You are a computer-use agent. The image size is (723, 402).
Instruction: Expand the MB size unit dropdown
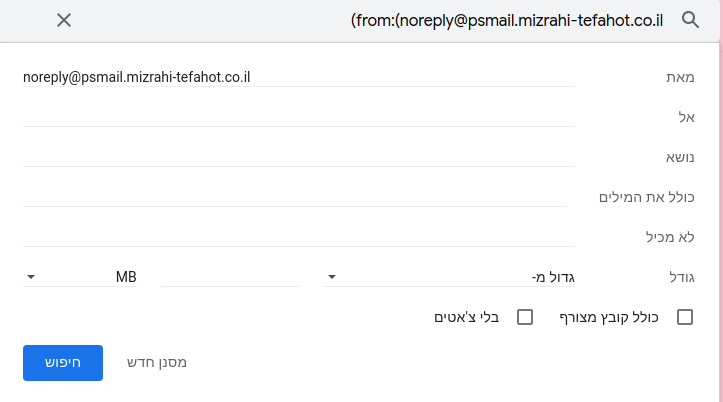point(80,277)
